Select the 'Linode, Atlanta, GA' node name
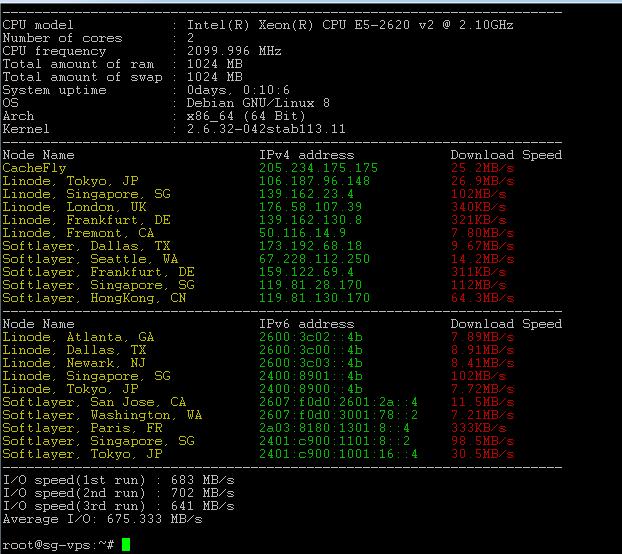This screenshot has width=622, height=554. (x=78, y=337)
